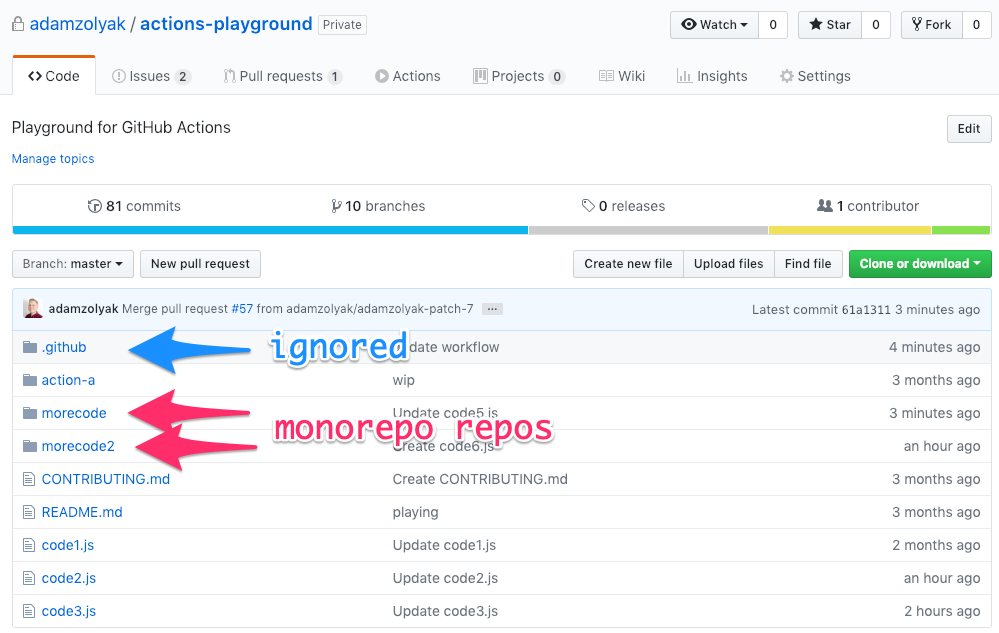Open the Pull requests tab
This screenshot has height=633, width=999.
(282, 76)
